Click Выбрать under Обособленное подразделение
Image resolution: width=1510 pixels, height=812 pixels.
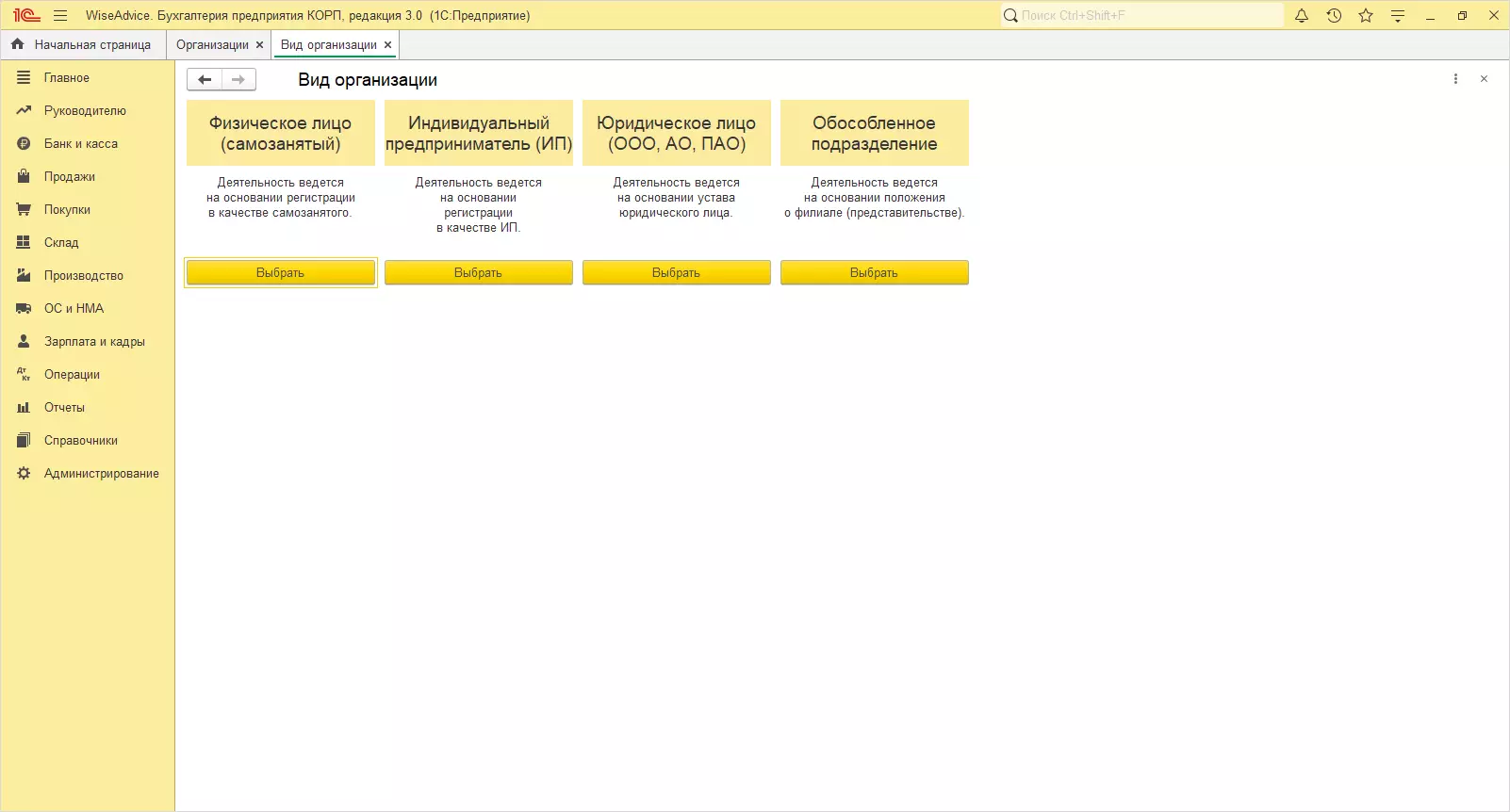tap(875, 272)
